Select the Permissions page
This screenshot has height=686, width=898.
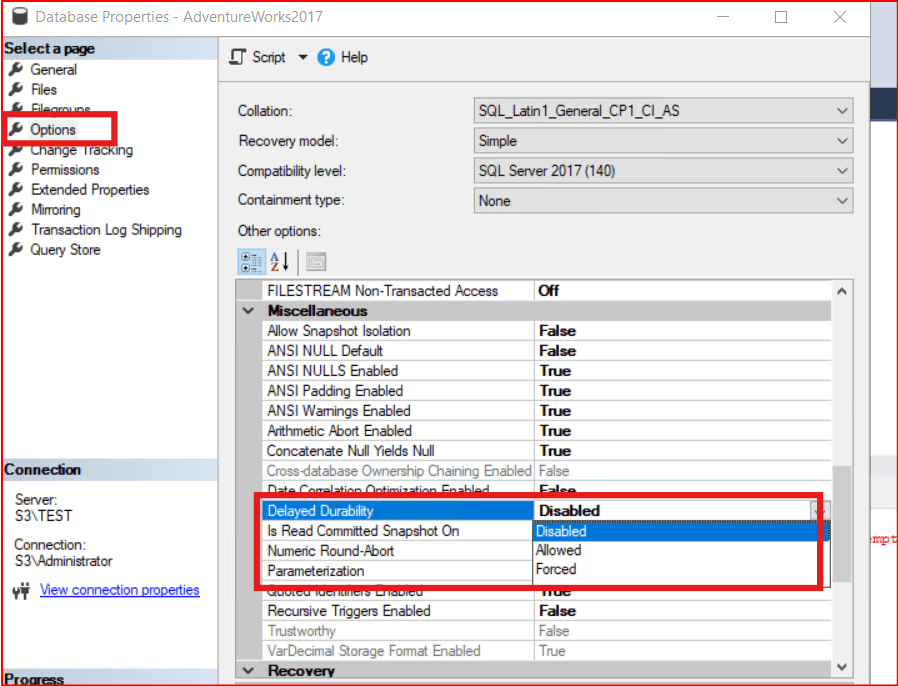(x=65, y=170)
